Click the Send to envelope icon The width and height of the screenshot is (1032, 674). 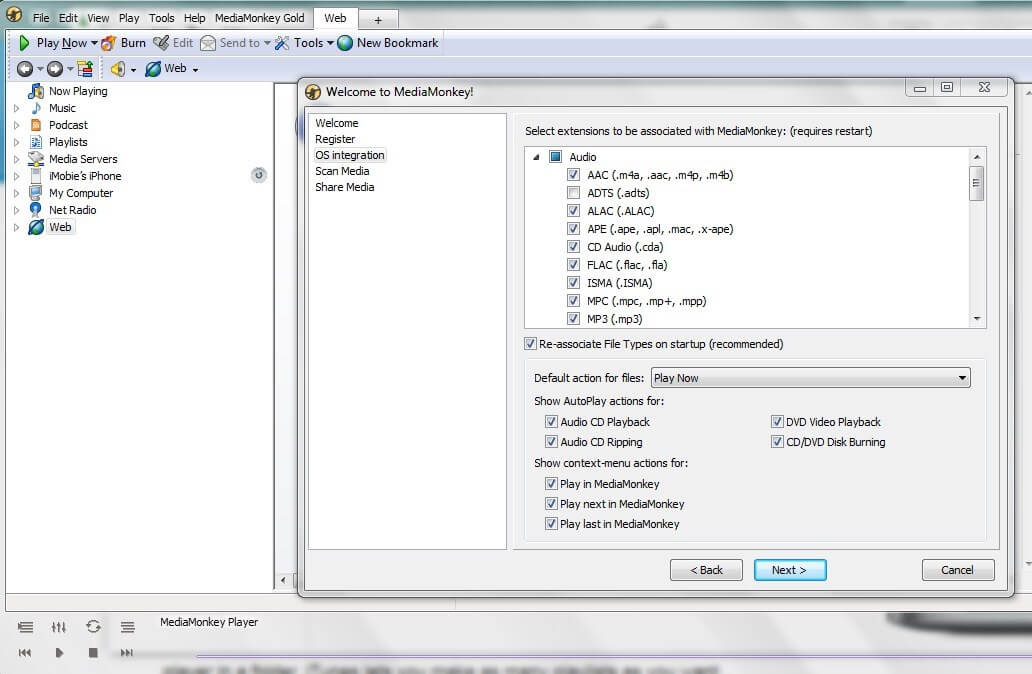coord(208,43)
